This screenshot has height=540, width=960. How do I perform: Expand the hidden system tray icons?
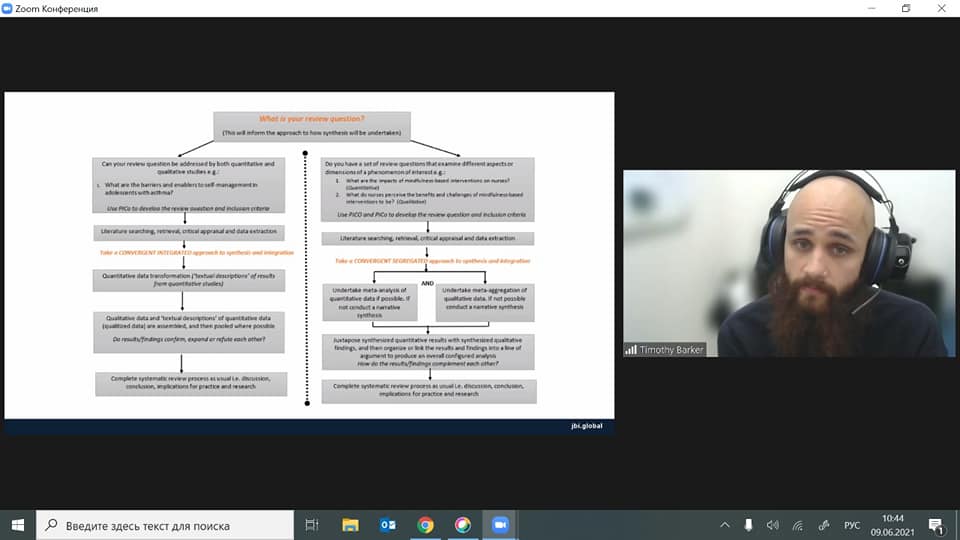coord(725,525)
